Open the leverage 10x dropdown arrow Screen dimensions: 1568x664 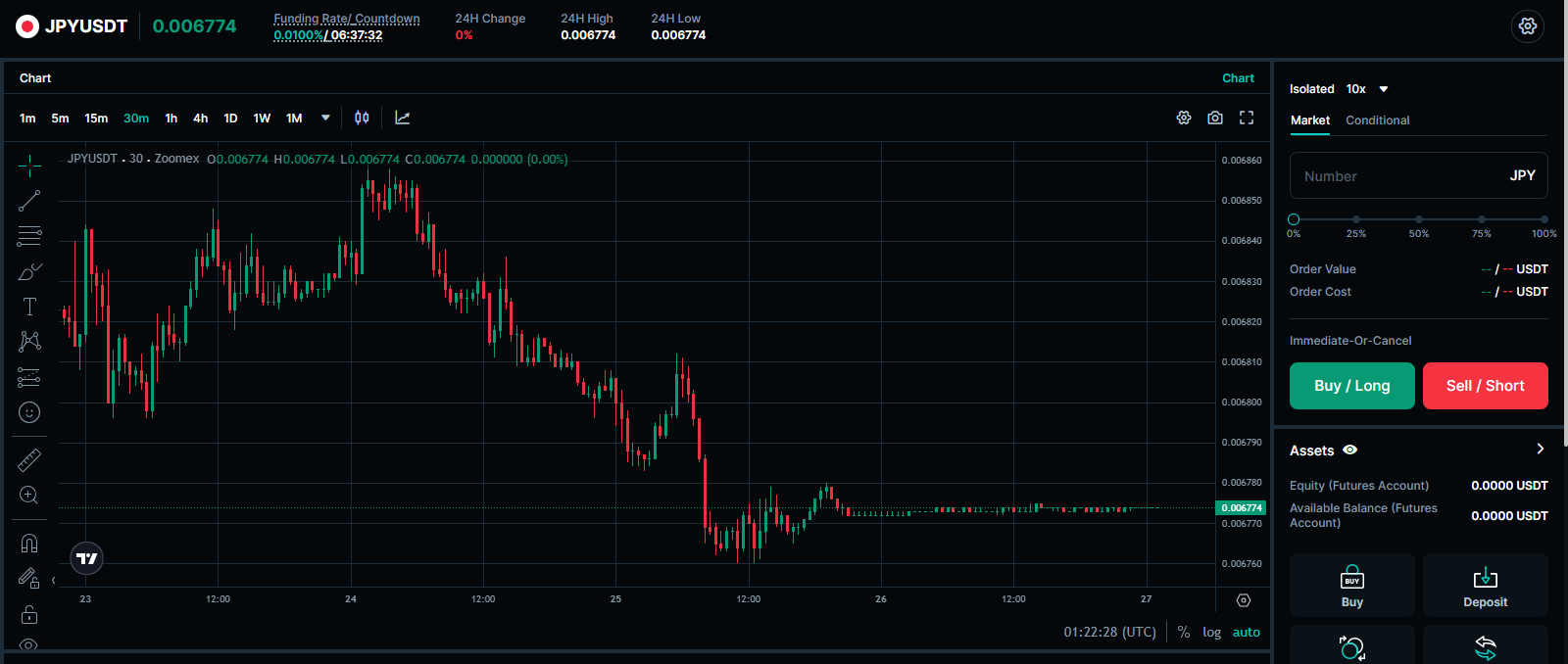pos(1384,89)
